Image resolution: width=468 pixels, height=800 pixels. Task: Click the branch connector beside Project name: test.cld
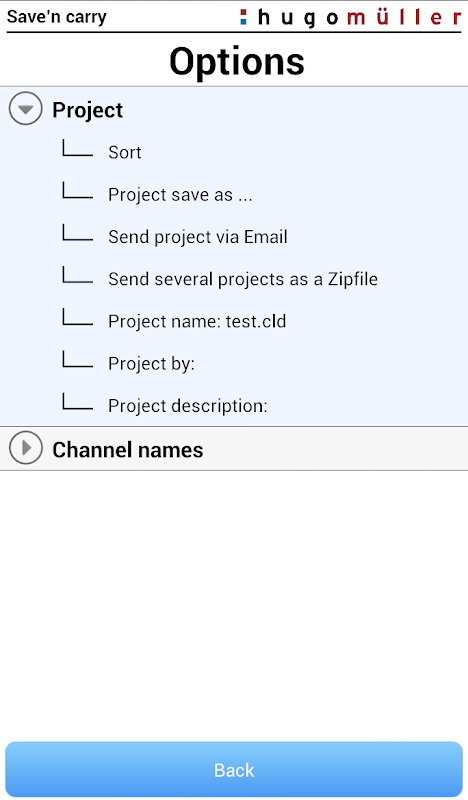coord(77,317)
